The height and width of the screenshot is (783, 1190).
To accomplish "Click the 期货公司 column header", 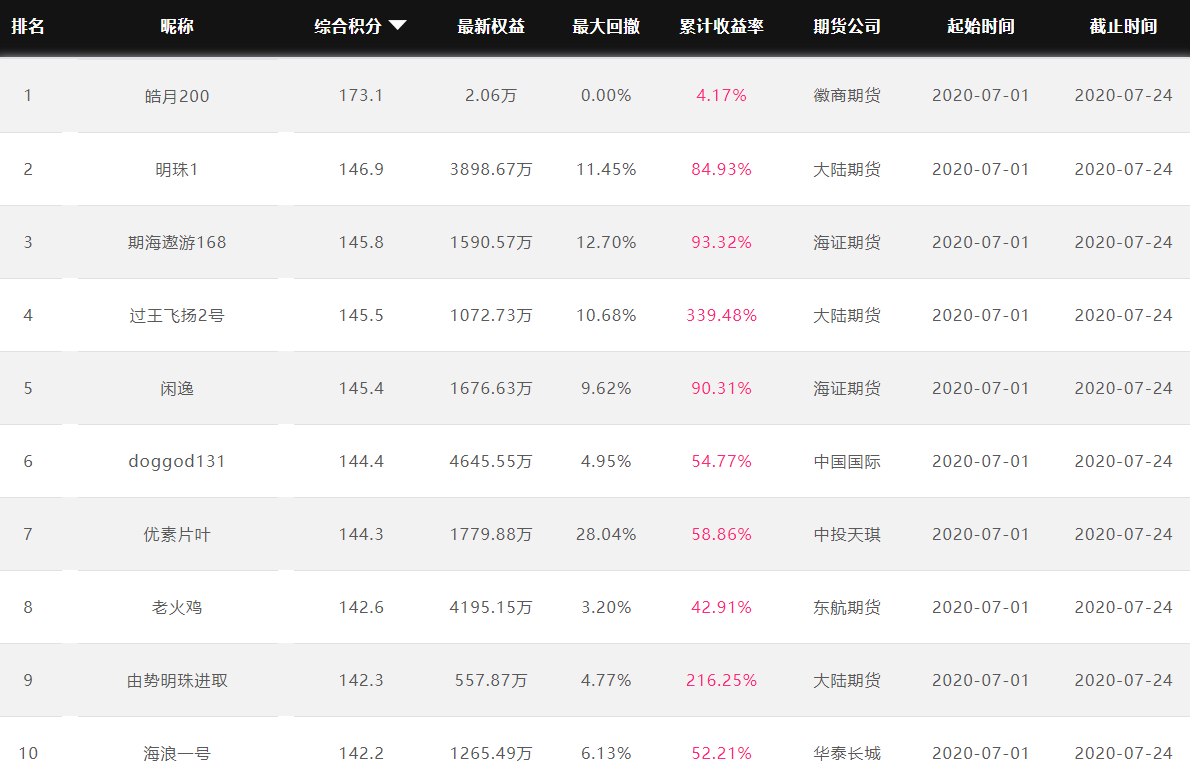I will point(847,27).
